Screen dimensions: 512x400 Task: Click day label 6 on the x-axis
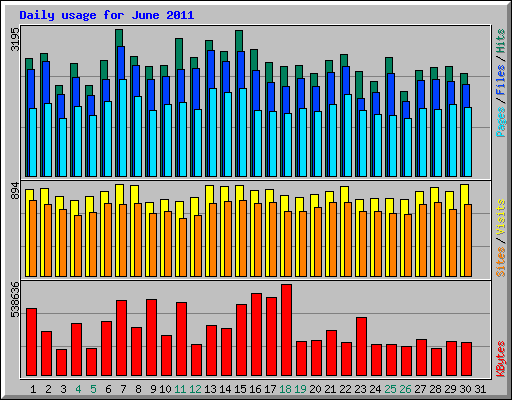108,389
